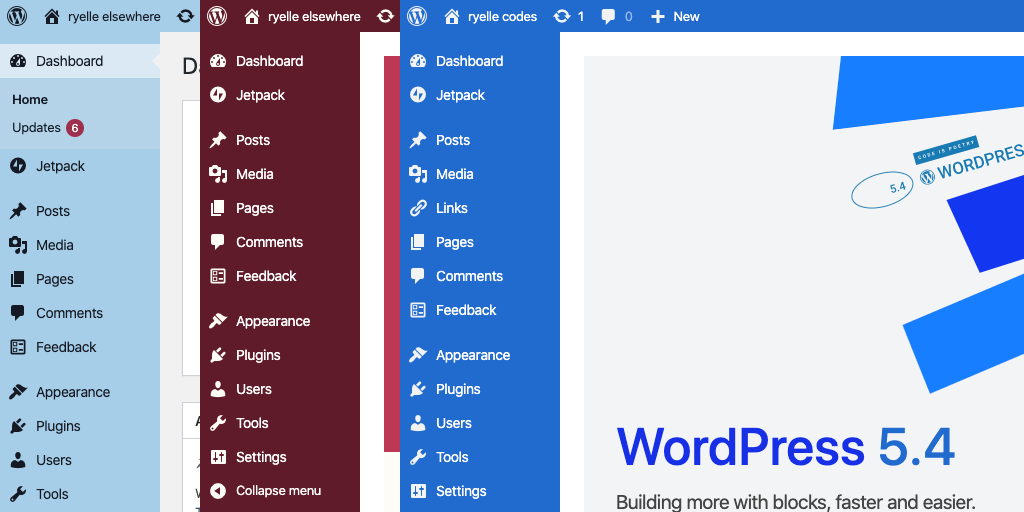Click Jetpack icon in light blue sidebar

(x=18, y=166)
